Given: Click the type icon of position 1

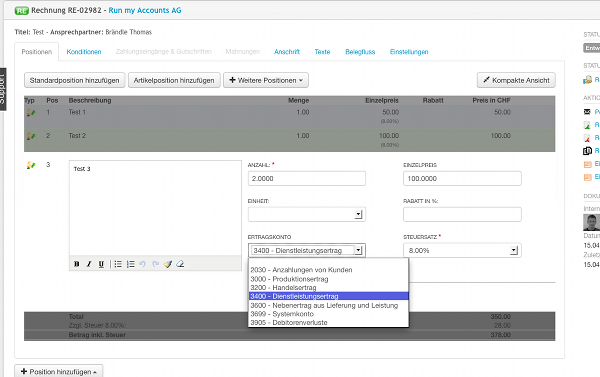Looking at the screenshot, I should tap(31, 113).
